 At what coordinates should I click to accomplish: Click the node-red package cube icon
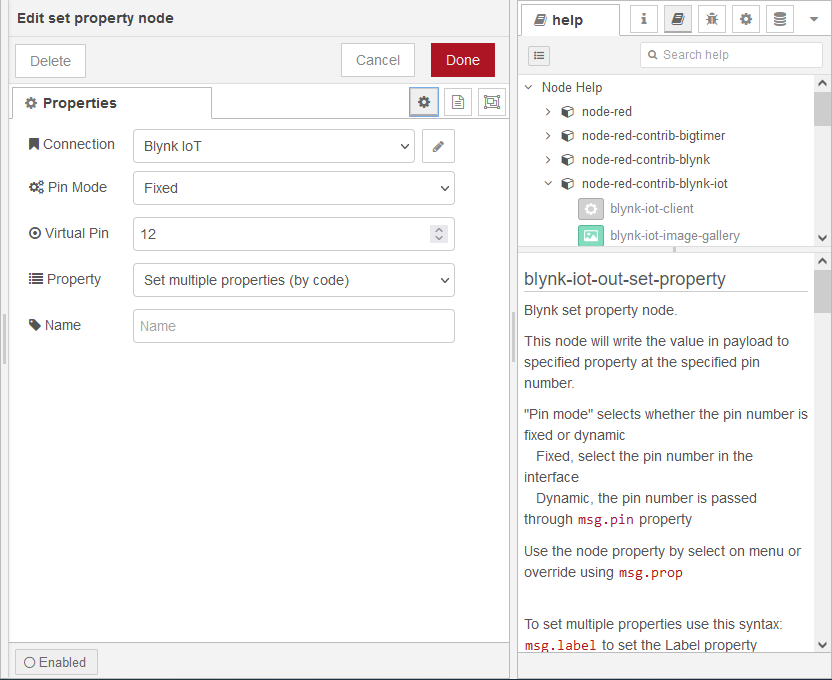pyautogui.click(x=568, y=112)
